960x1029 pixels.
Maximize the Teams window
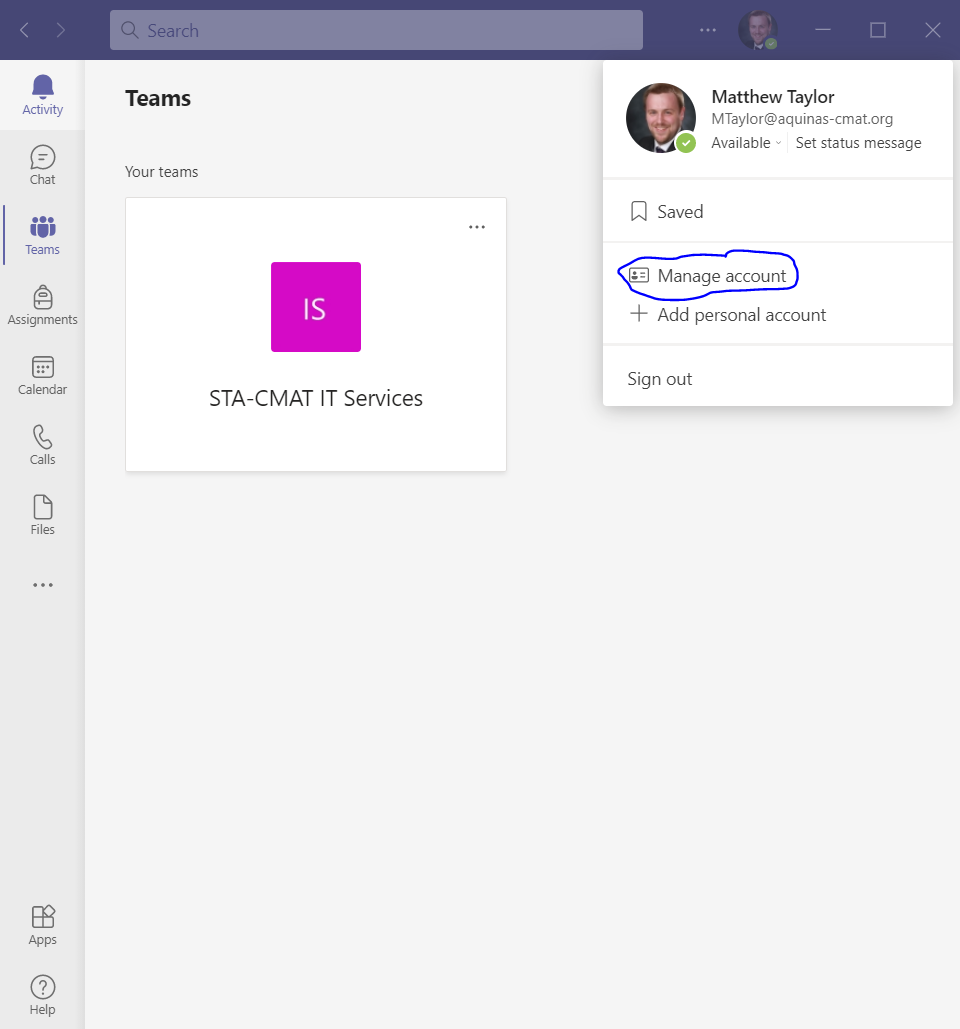(x=878, y=30)
